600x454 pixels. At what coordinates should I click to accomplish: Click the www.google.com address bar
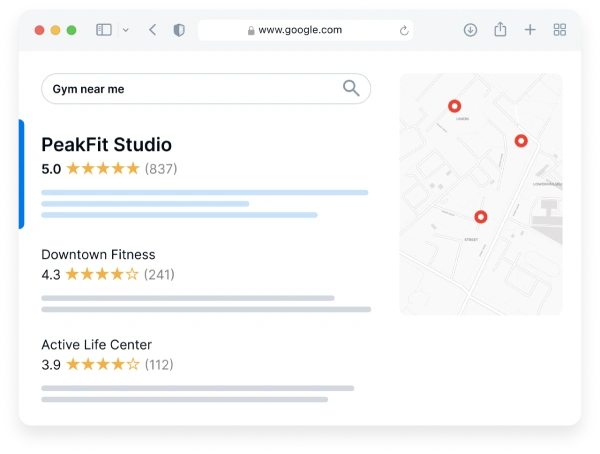tap(300, 30)
